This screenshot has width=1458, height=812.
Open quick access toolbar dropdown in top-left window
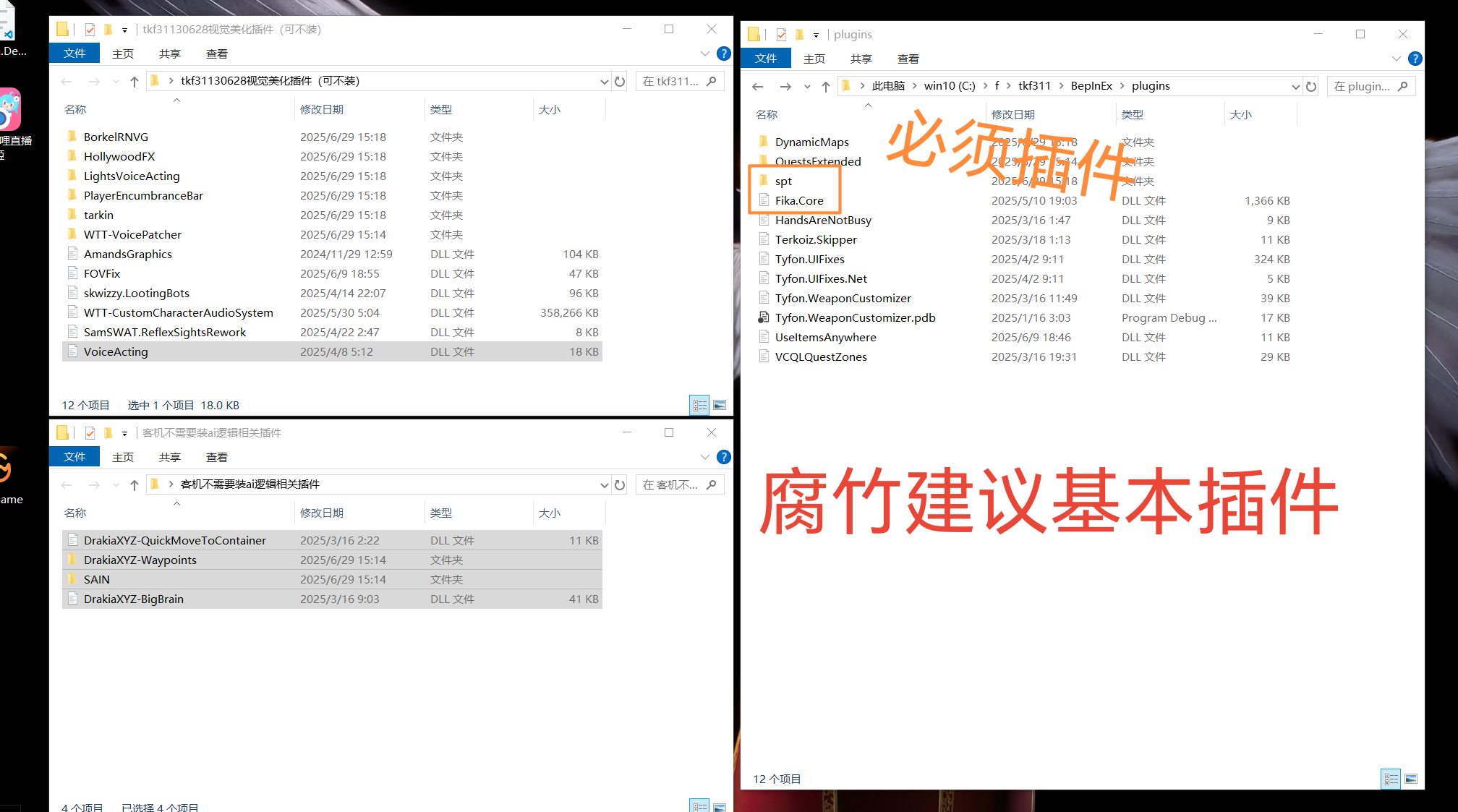(x=124, y=30)
